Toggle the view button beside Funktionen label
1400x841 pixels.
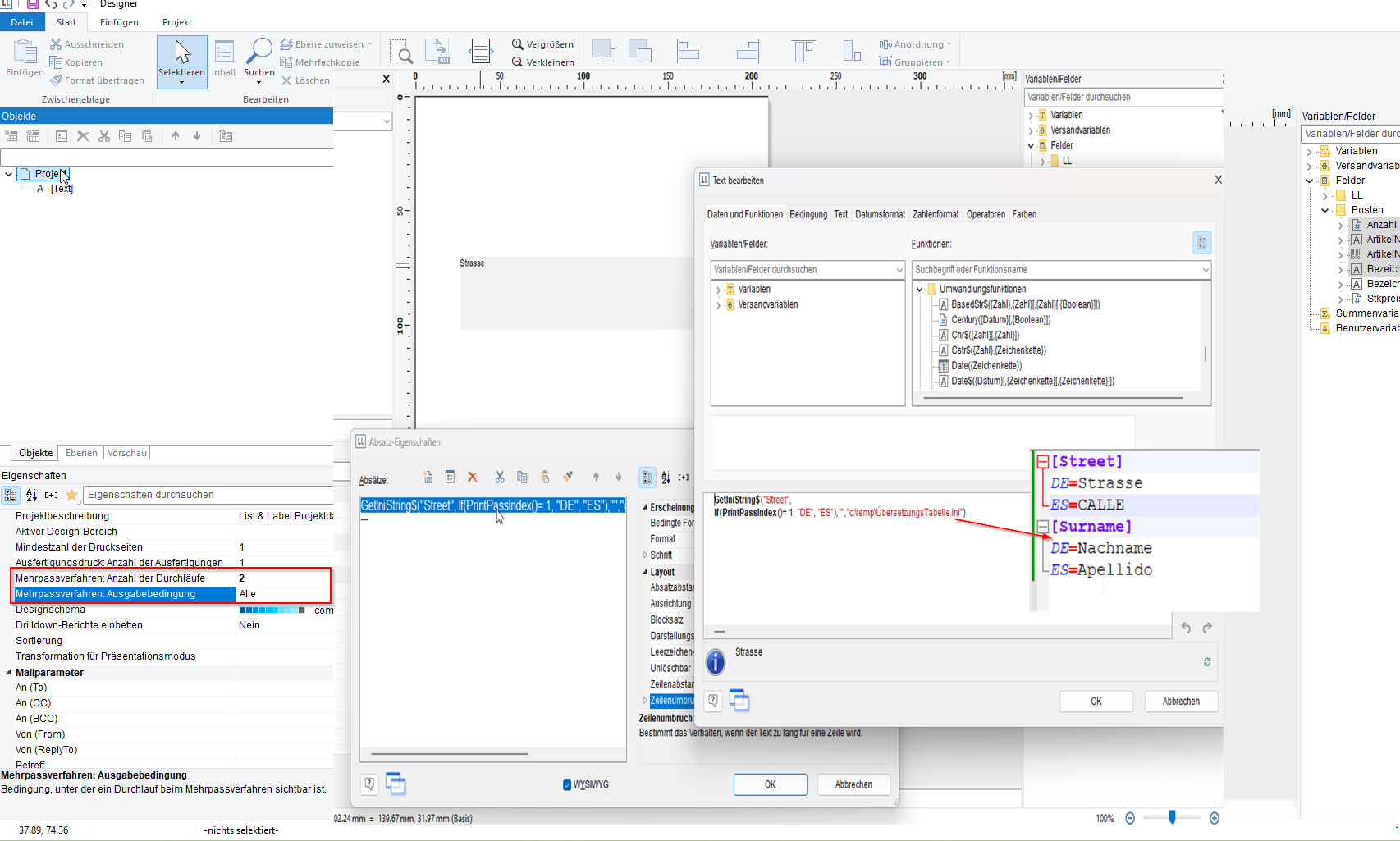[1201, 243]
